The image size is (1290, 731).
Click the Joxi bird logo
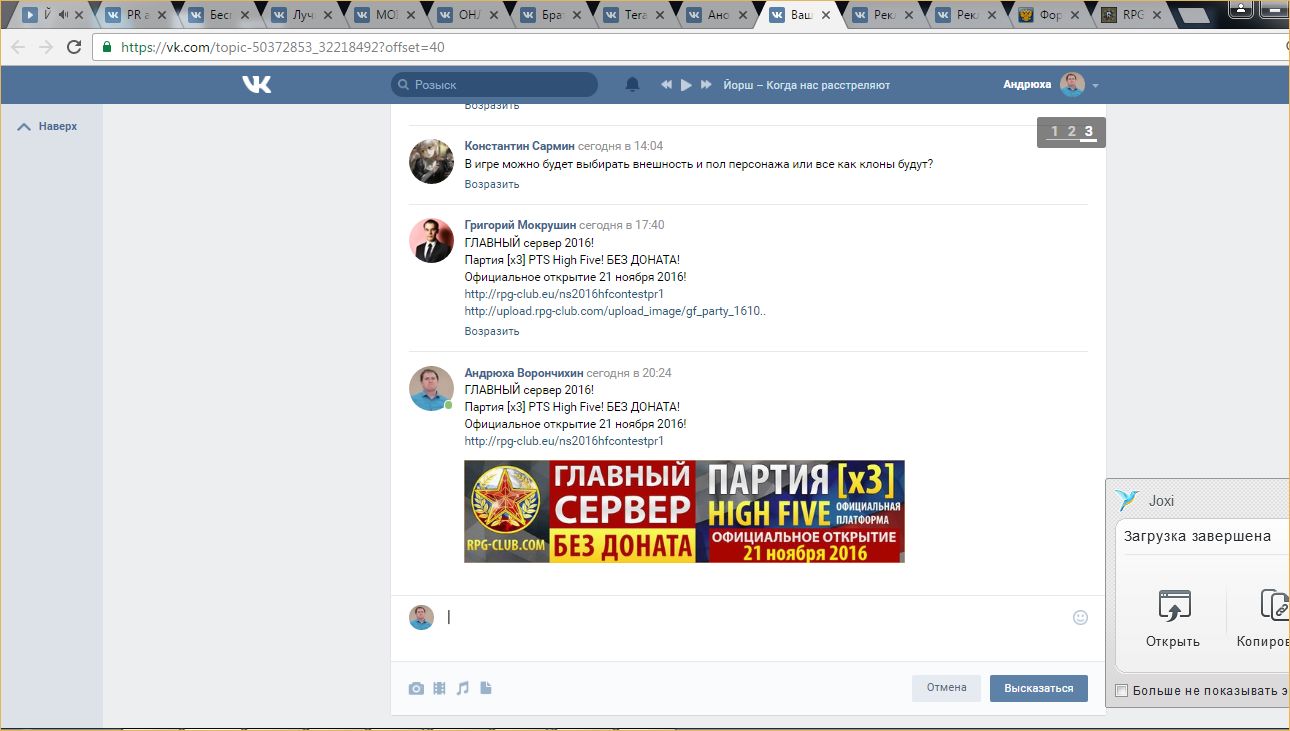(1127, 501)
